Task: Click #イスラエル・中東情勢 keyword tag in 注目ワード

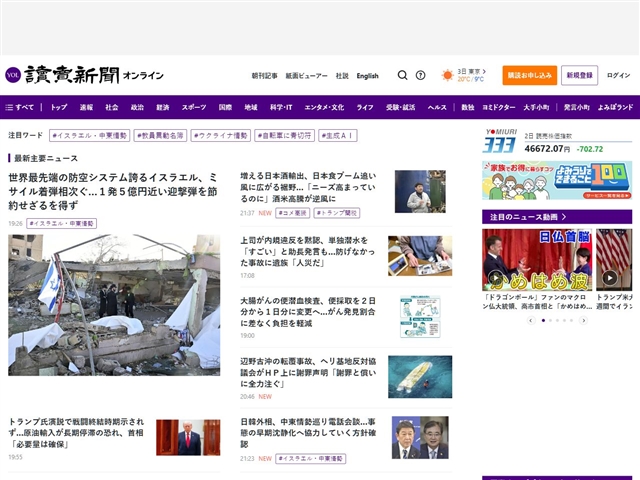Action: tap(89, 136)
